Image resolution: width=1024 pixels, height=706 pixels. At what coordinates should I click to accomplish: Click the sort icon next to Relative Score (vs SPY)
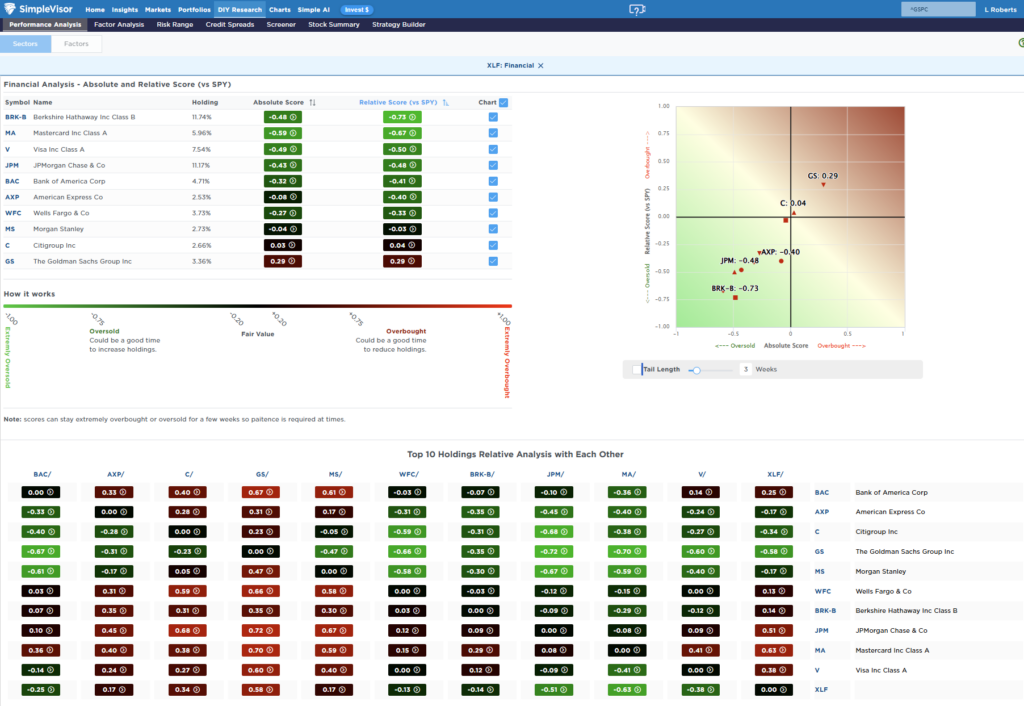[445, 103]
